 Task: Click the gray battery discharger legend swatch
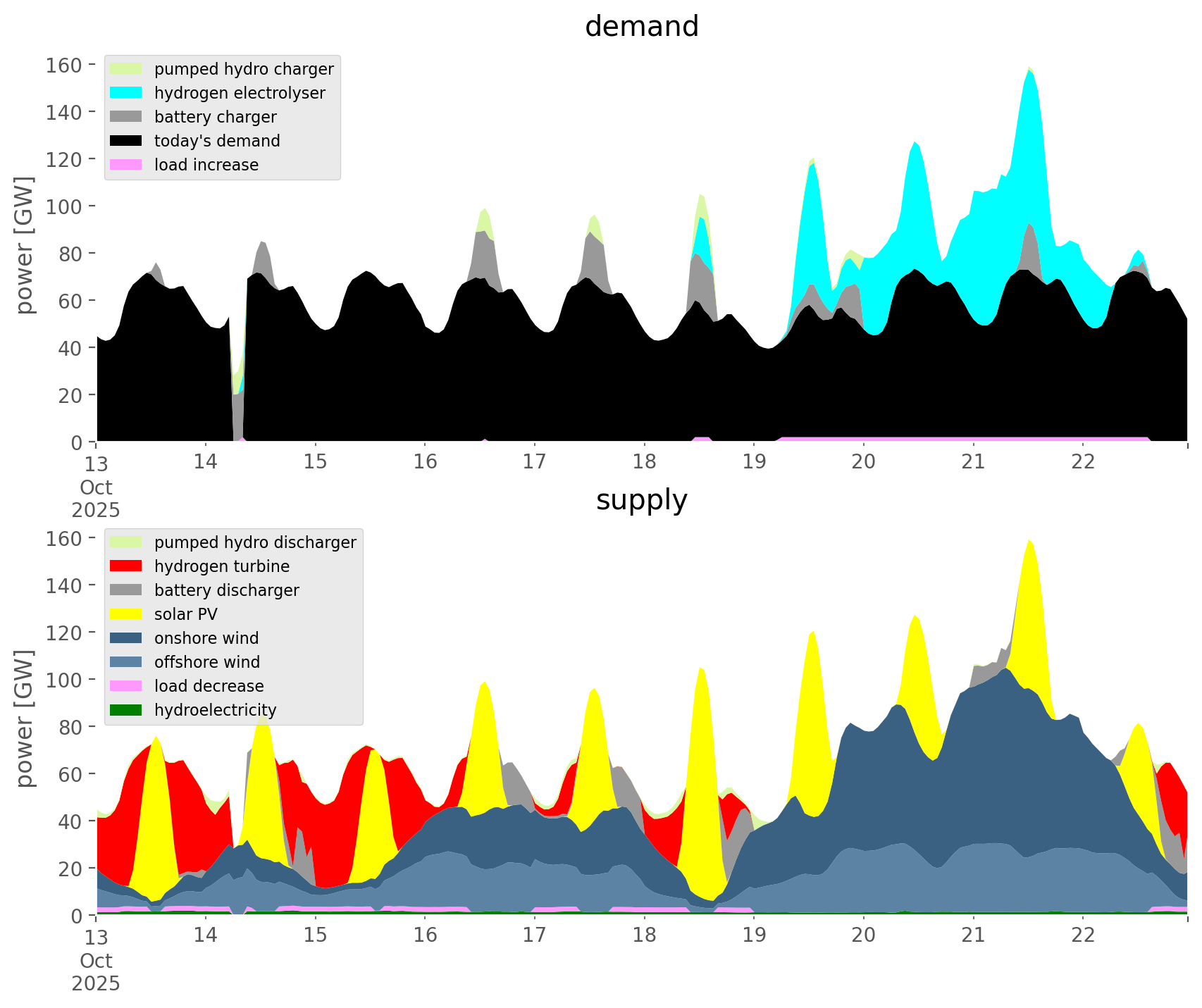tap(126, 590)
